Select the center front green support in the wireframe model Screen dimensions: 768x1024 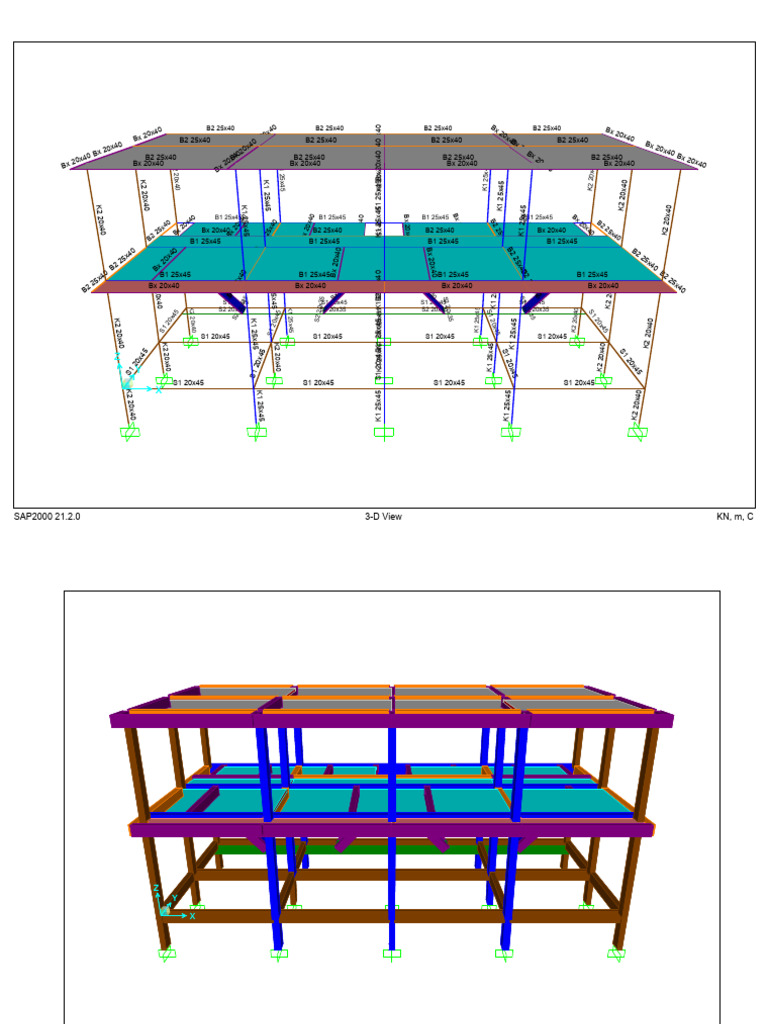384,432
